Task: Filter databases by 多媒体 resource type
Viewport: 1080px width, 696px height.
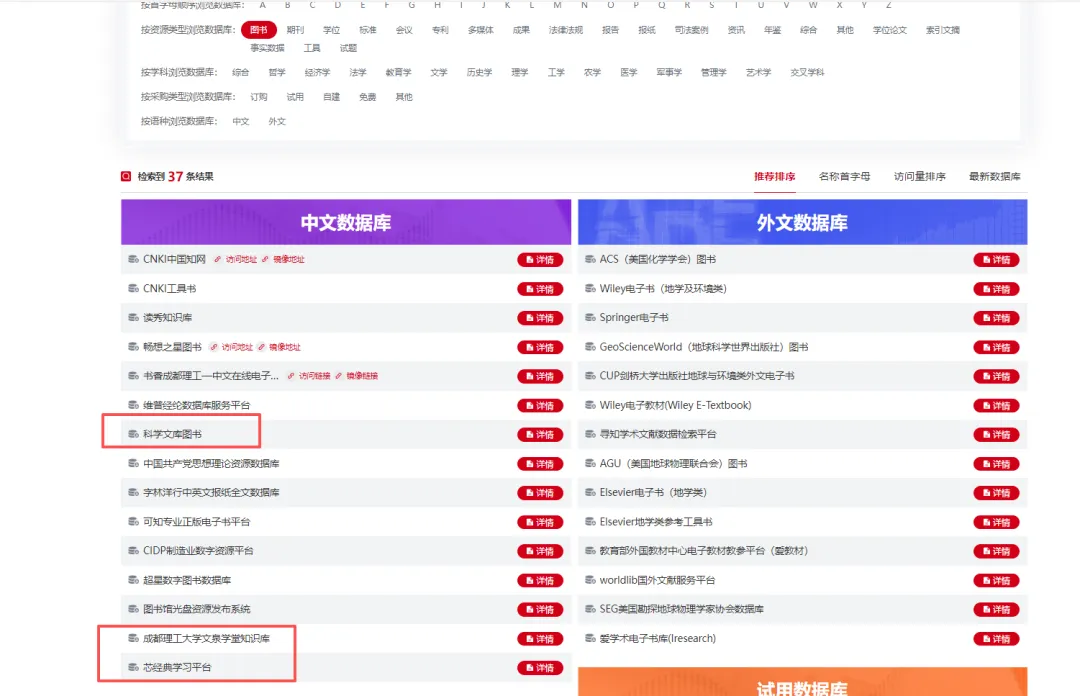Action: click(x=481, y=30)
